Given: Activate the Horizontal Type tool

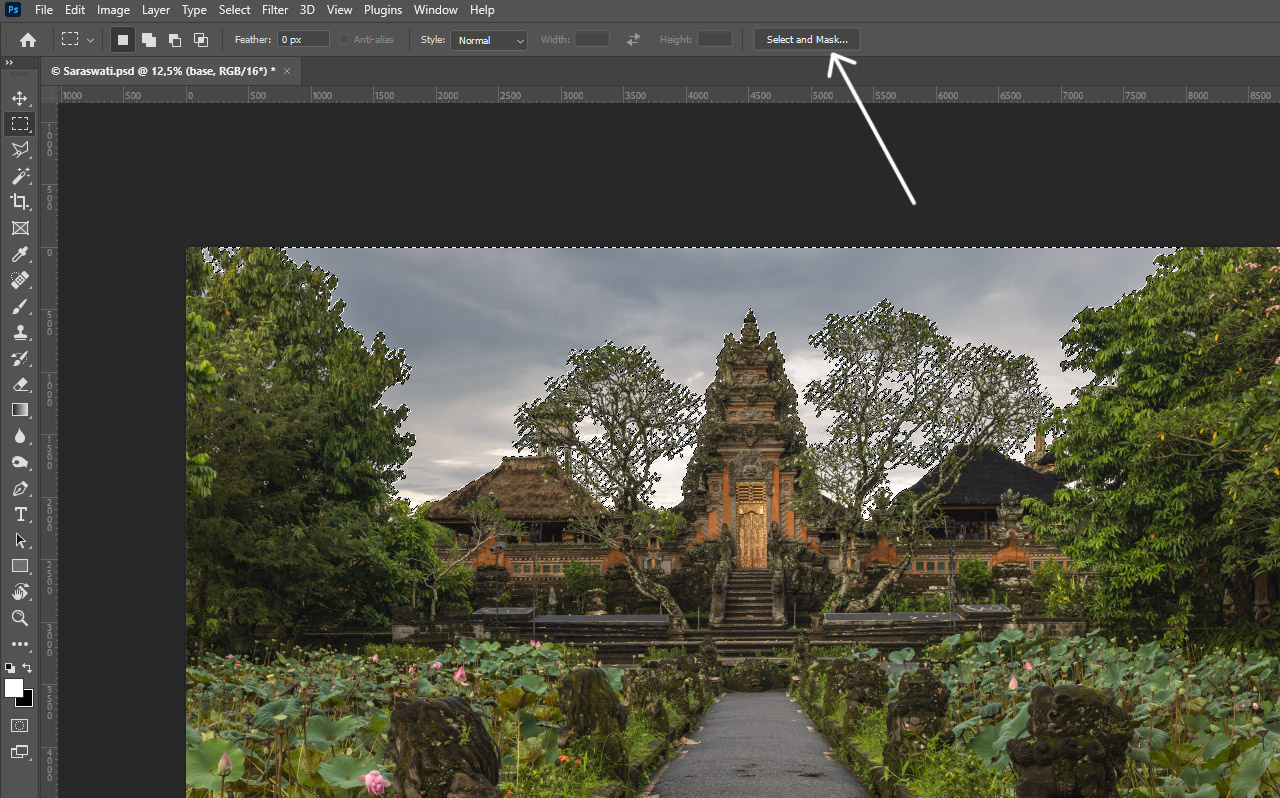Looking at the screenshot, I should pyautogui.click(x=19, y=514).
